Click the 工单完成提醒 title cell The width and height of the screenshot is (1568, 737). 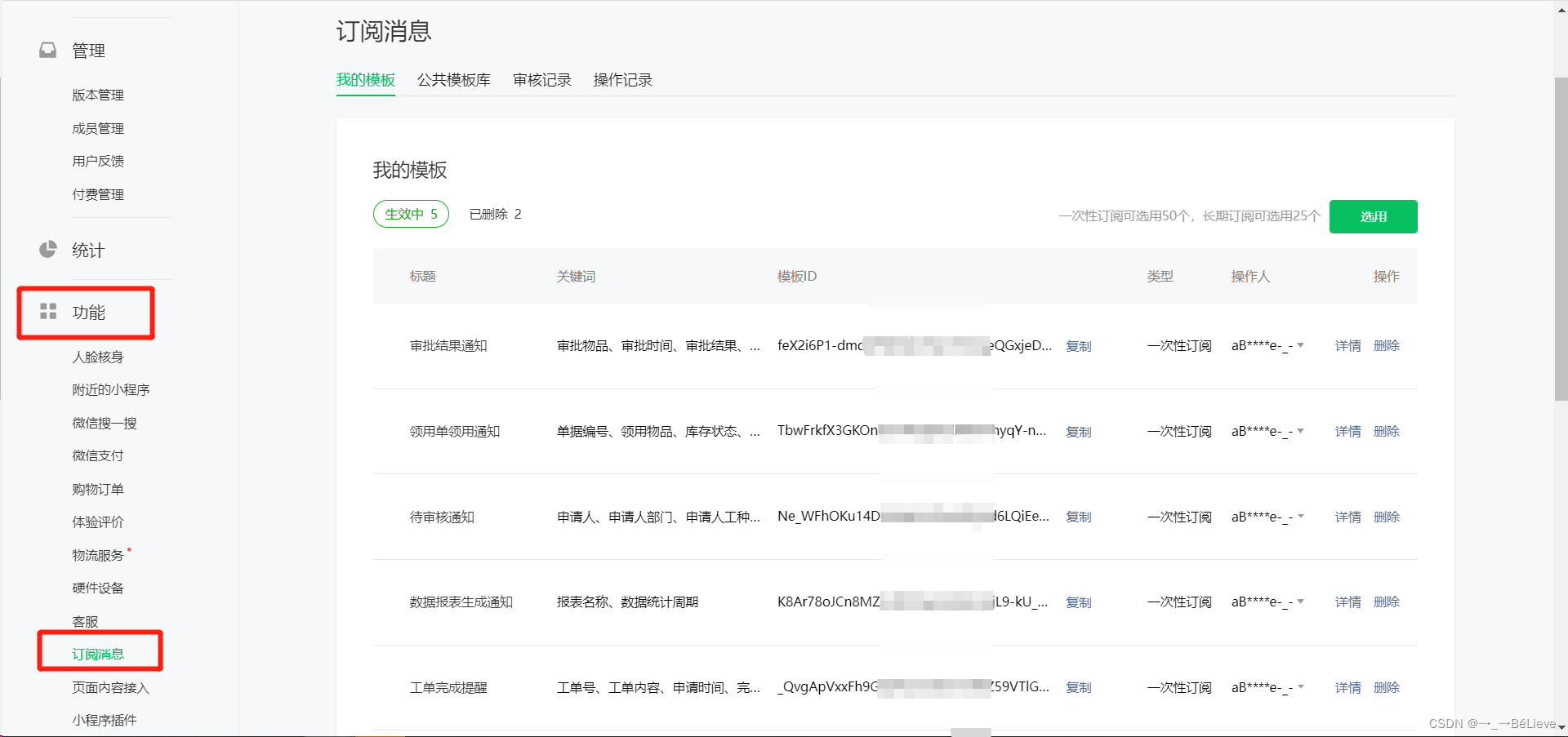448,687
